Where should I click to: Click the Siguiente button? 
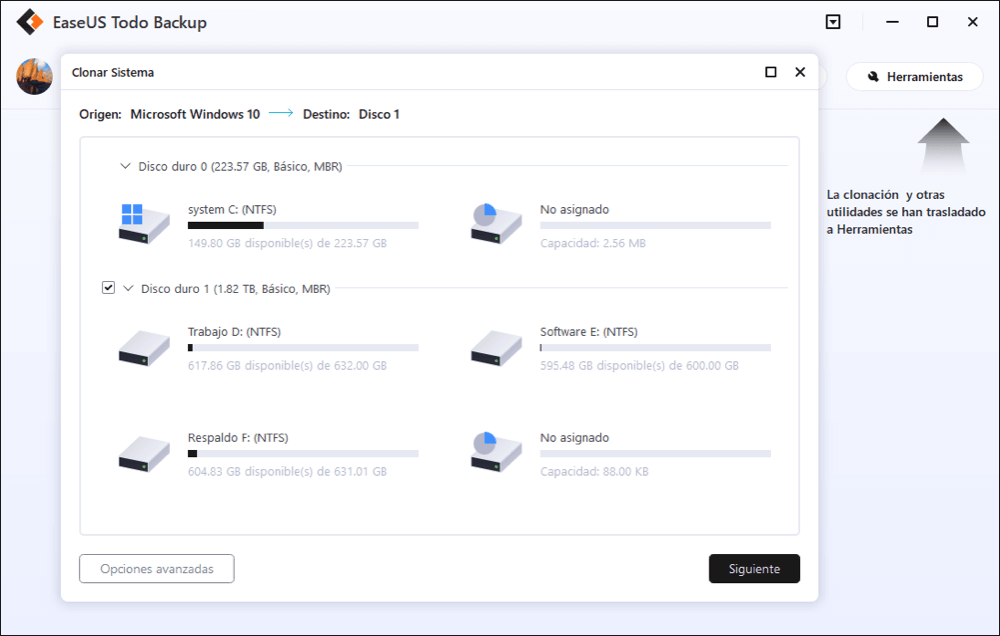(754, 568)
